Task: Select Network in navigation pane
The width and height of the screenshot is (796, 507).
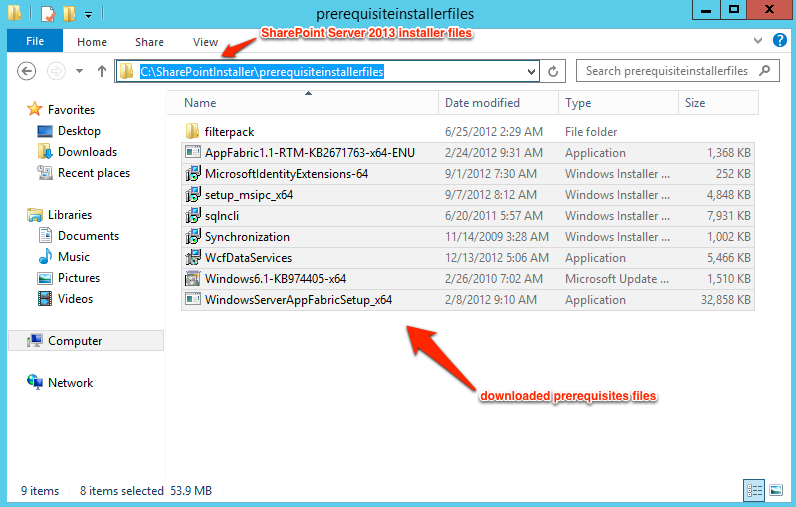Action: pos(70,383)
